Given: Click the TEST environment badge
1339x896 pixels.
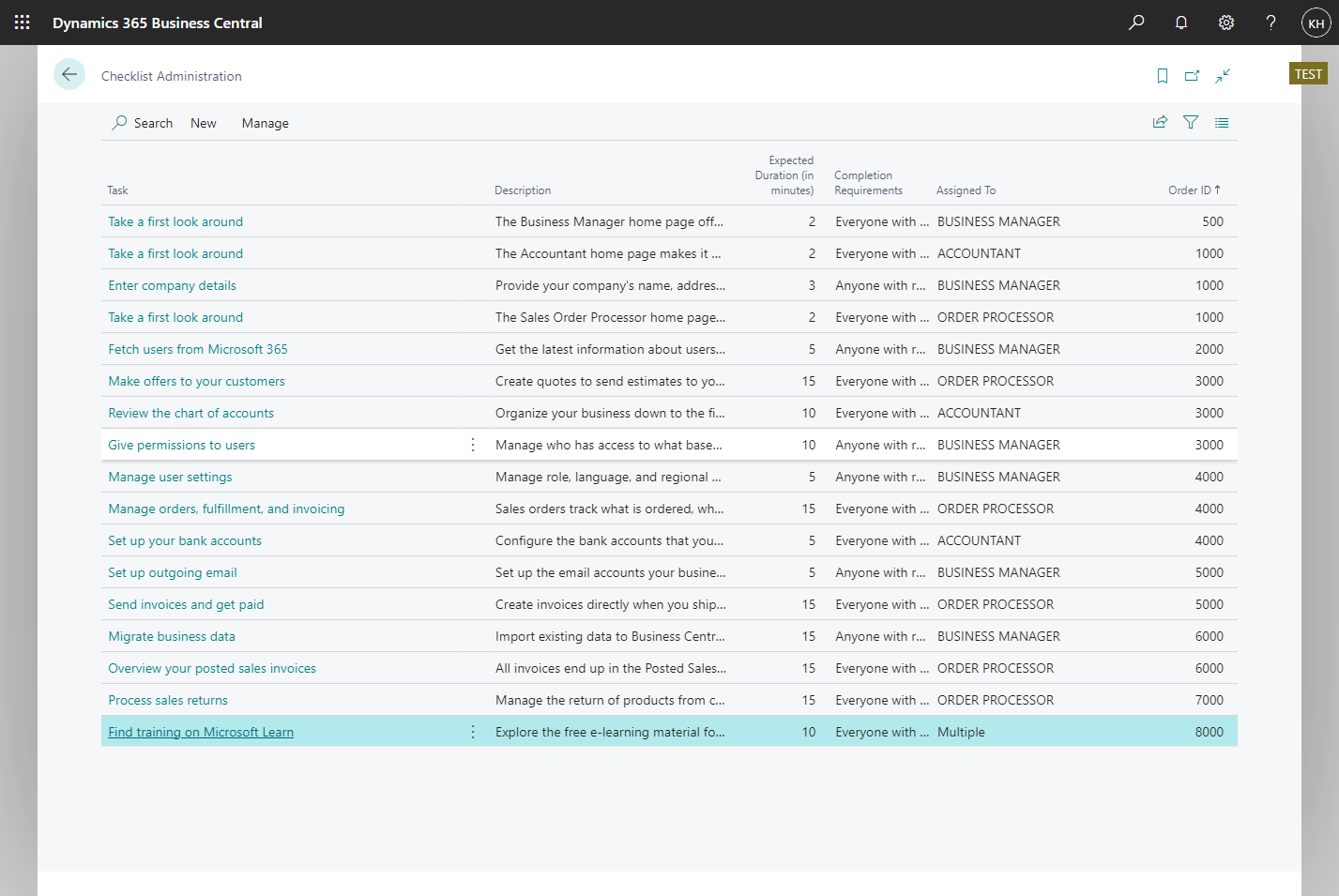Looking at the screenshot, I should (1308, 74).
